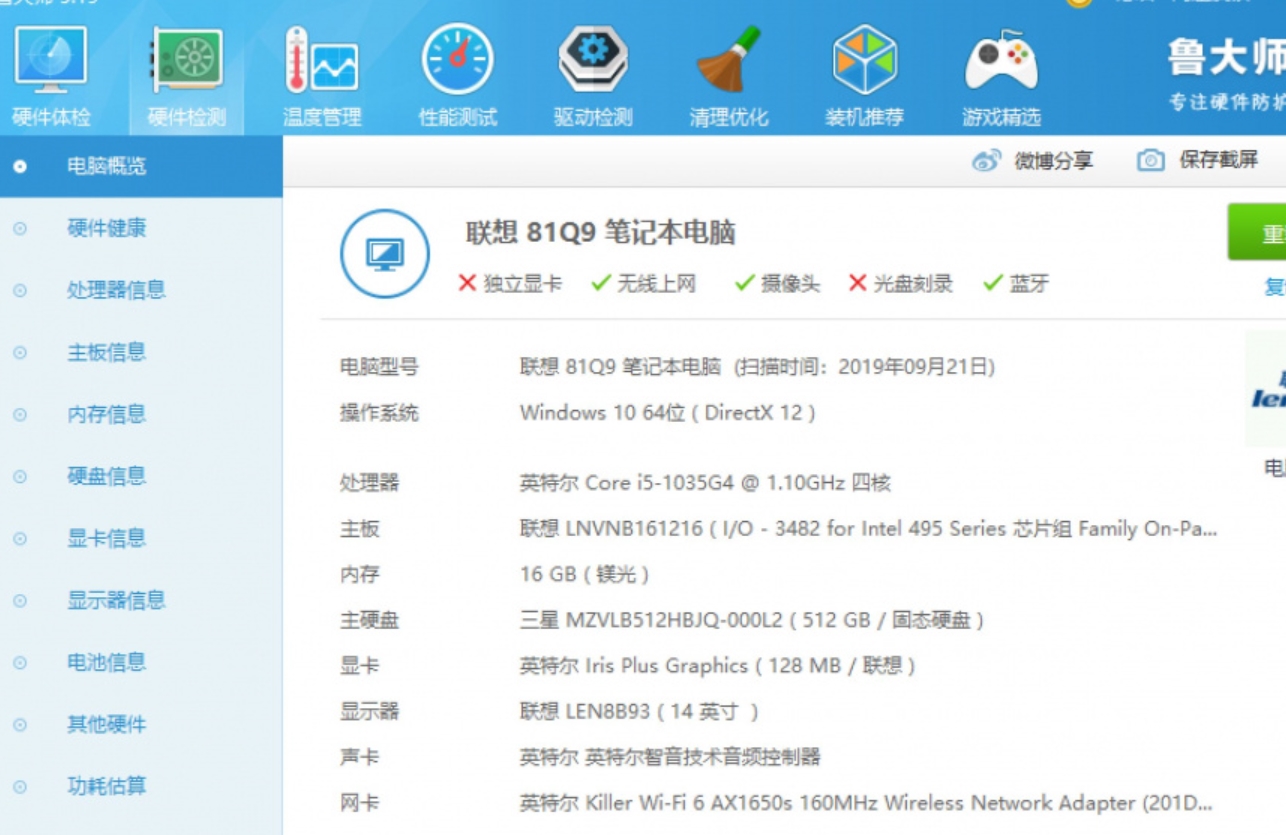This screenshot has height=835, width=1286.
Task: Launch 性能测试 performance test
Action: click(x=457, y=75)
